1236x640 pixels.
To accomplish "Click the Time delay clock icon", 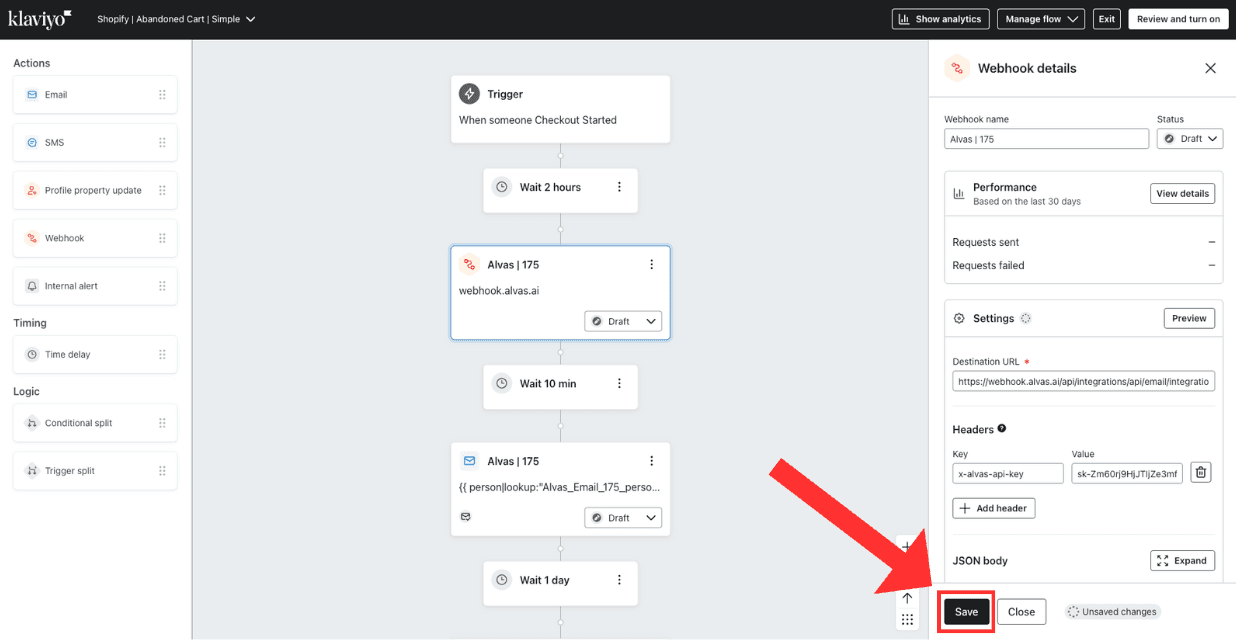I will 32,355.
